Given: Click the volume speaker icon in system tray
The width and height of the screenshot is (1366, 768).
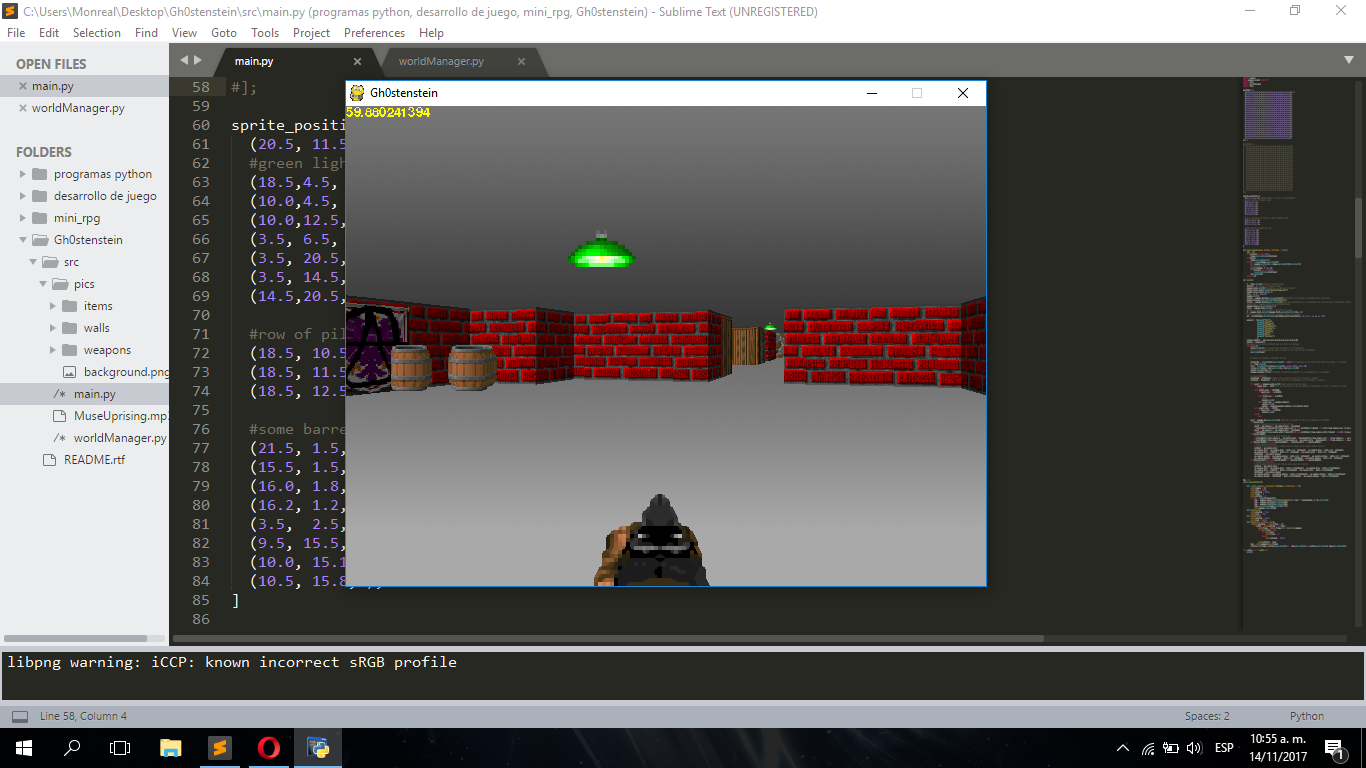Looking at the screenshot, I should [x=1194, y=747].
